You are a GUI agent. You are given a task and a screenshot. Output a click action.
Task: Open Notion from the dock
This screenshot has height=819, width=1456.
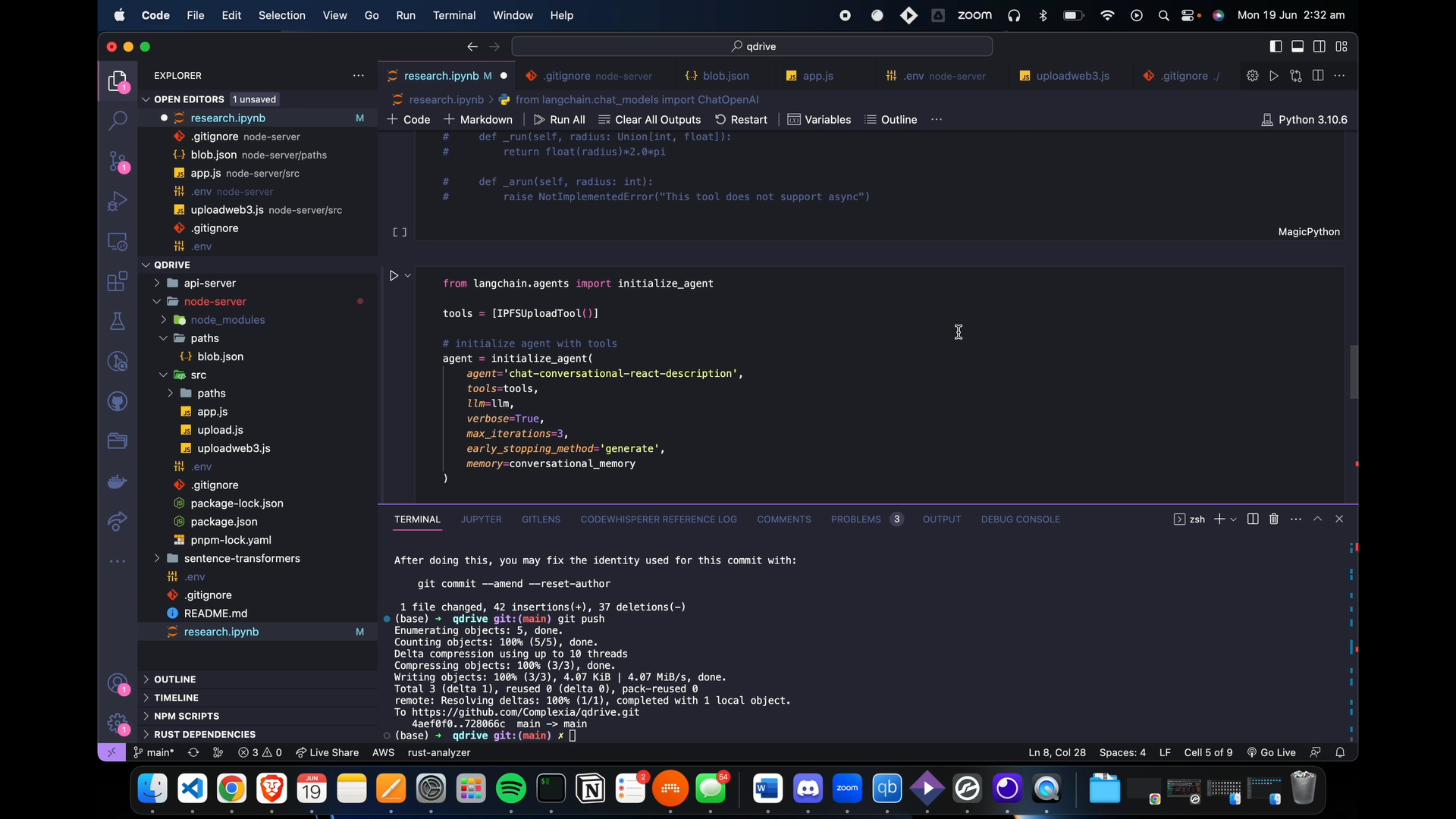click(x=591, y=789)
